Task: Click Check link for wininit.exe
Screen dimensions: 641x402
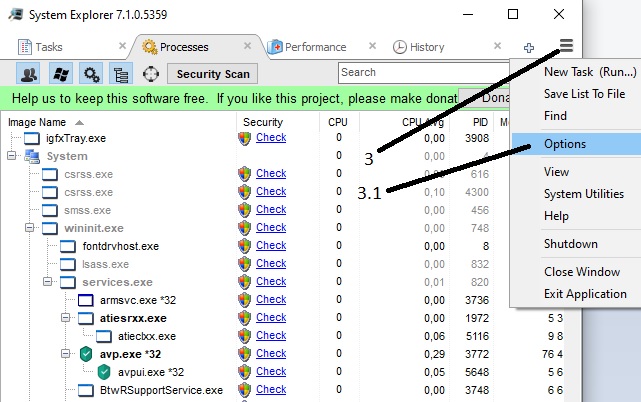Action: (271, 227)
